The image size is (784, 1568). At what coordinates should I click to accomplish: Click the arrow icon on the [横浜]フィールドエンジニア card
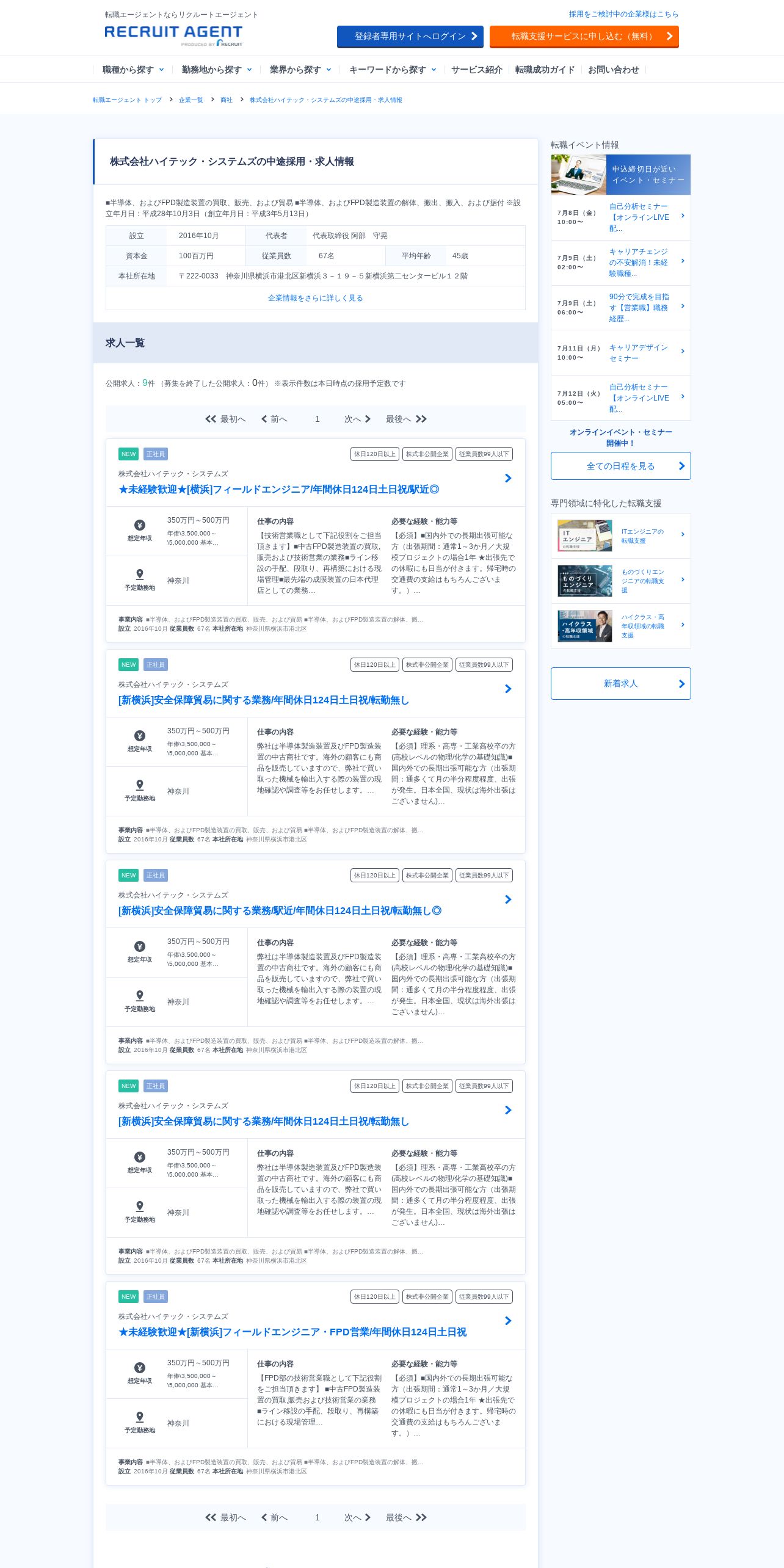click(508, 478)
